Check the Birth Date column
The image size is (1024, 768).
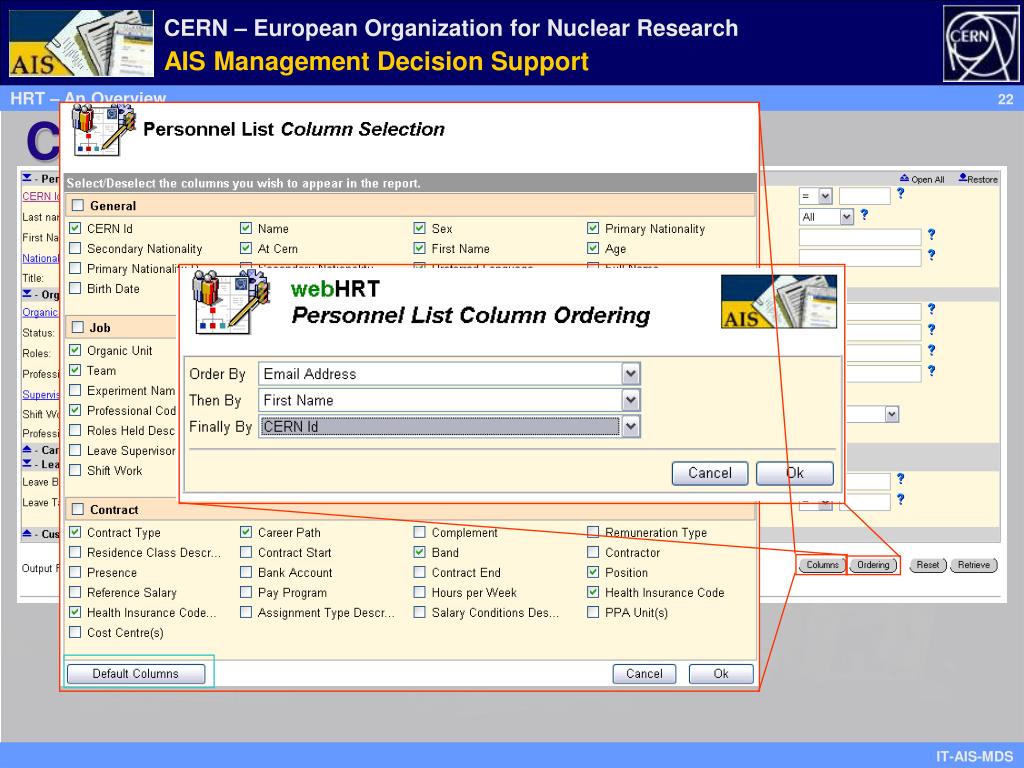point(75,288)
